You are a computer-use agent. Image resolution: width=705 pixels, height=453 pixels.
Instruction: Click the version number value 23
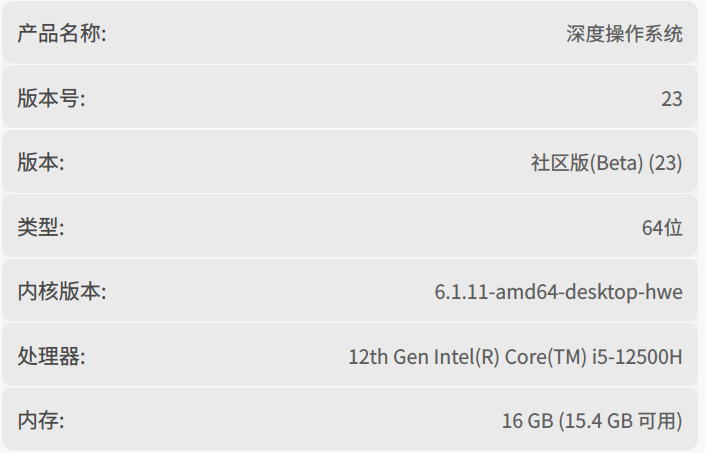tap(672, 98)
